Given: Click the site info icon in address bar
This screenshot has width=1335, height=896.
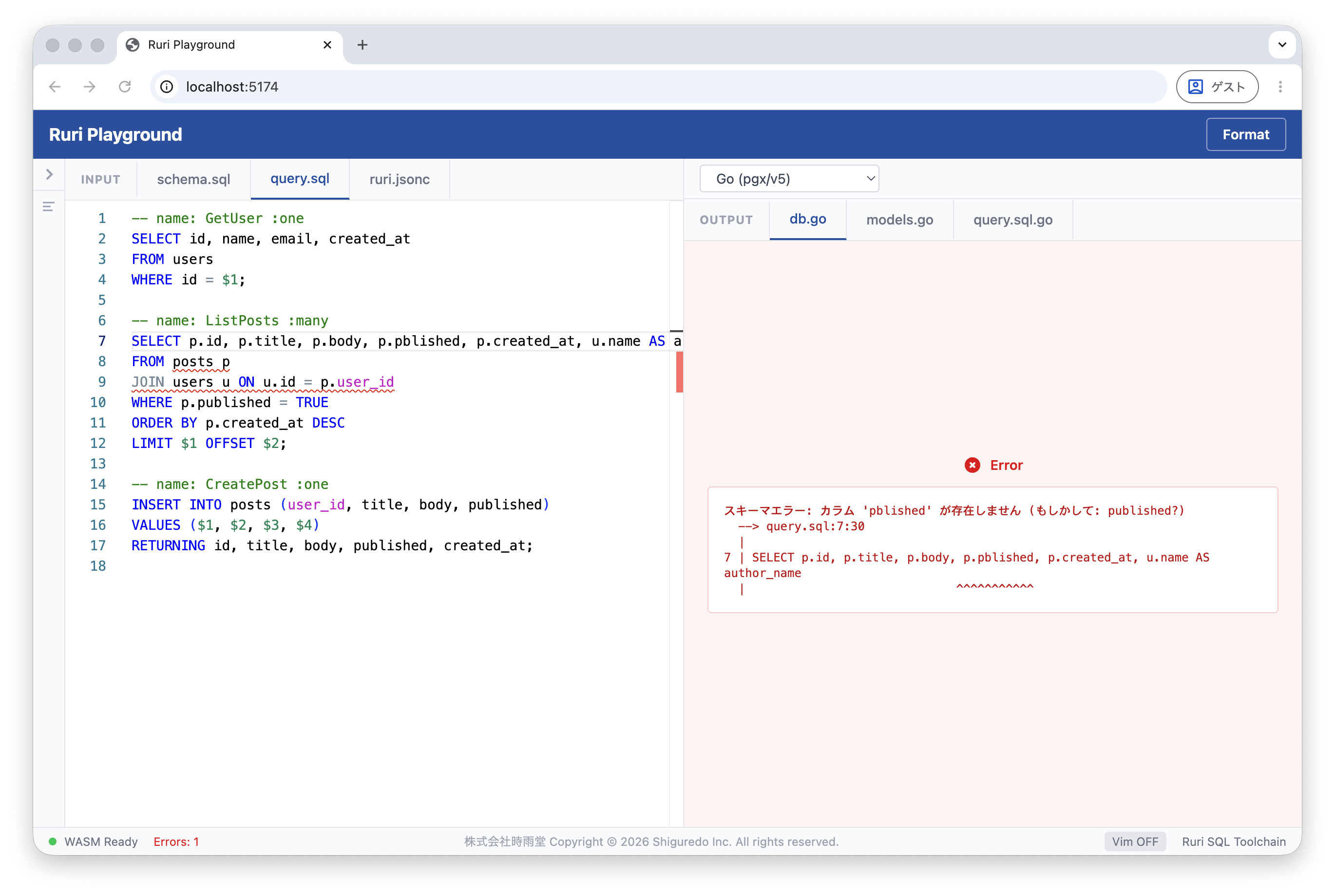Looking at the screenshot, I should tap(166, 87).
